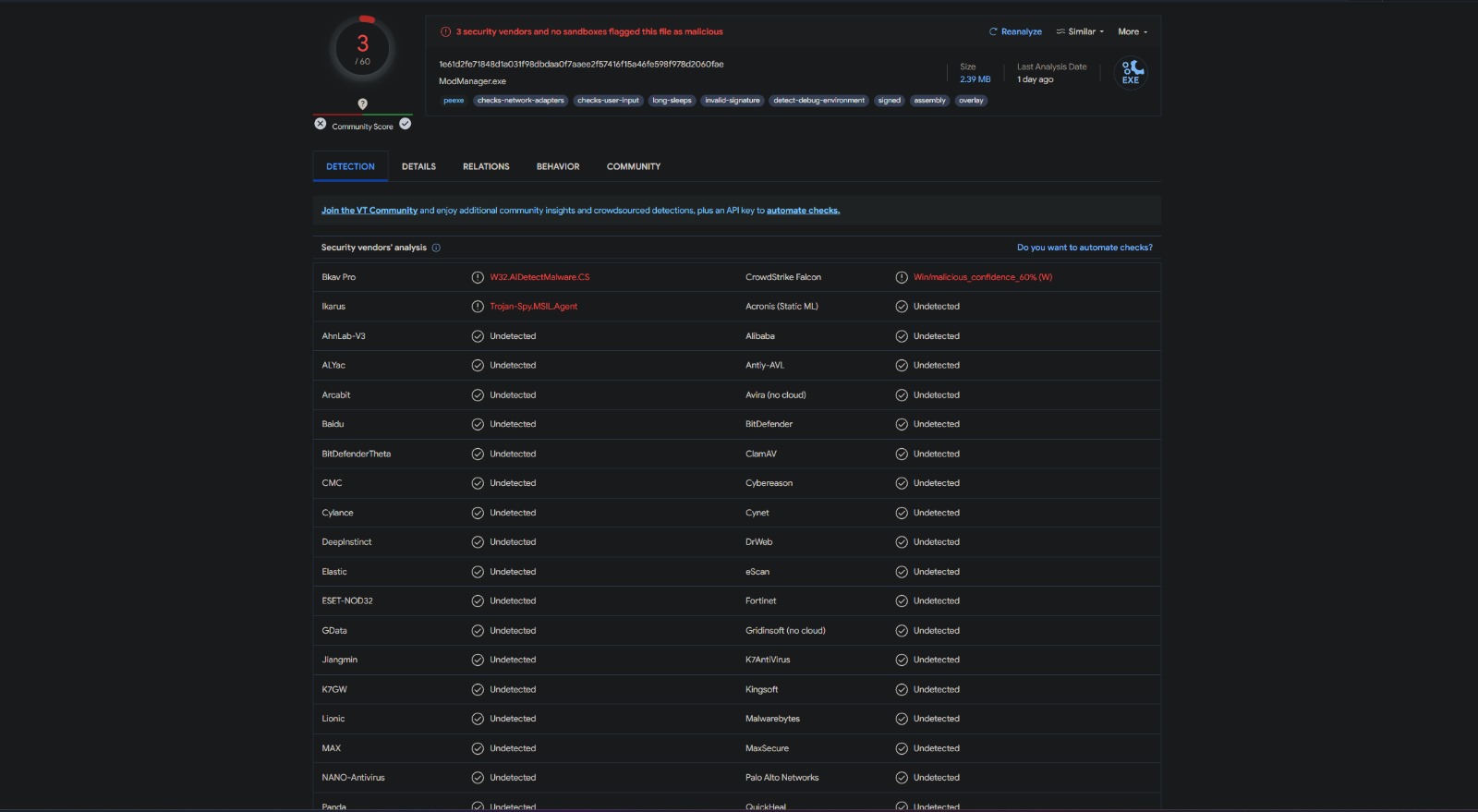Open the Relations tab
The height and width of the screenshot is (812, 1478).
[x=486, y=166]
